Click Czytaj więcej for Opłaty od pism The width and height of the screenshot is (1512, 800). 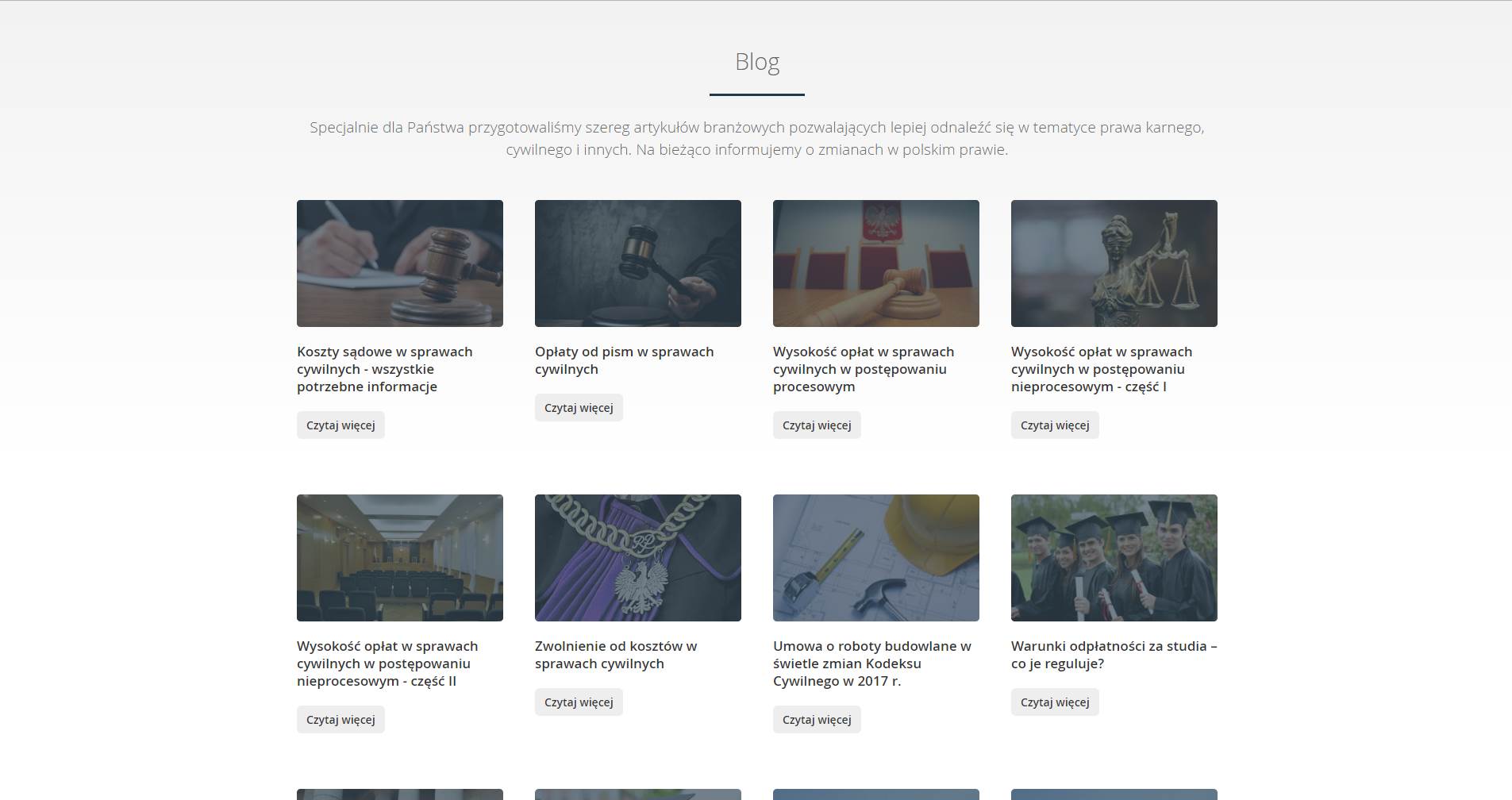coord(579,407)
